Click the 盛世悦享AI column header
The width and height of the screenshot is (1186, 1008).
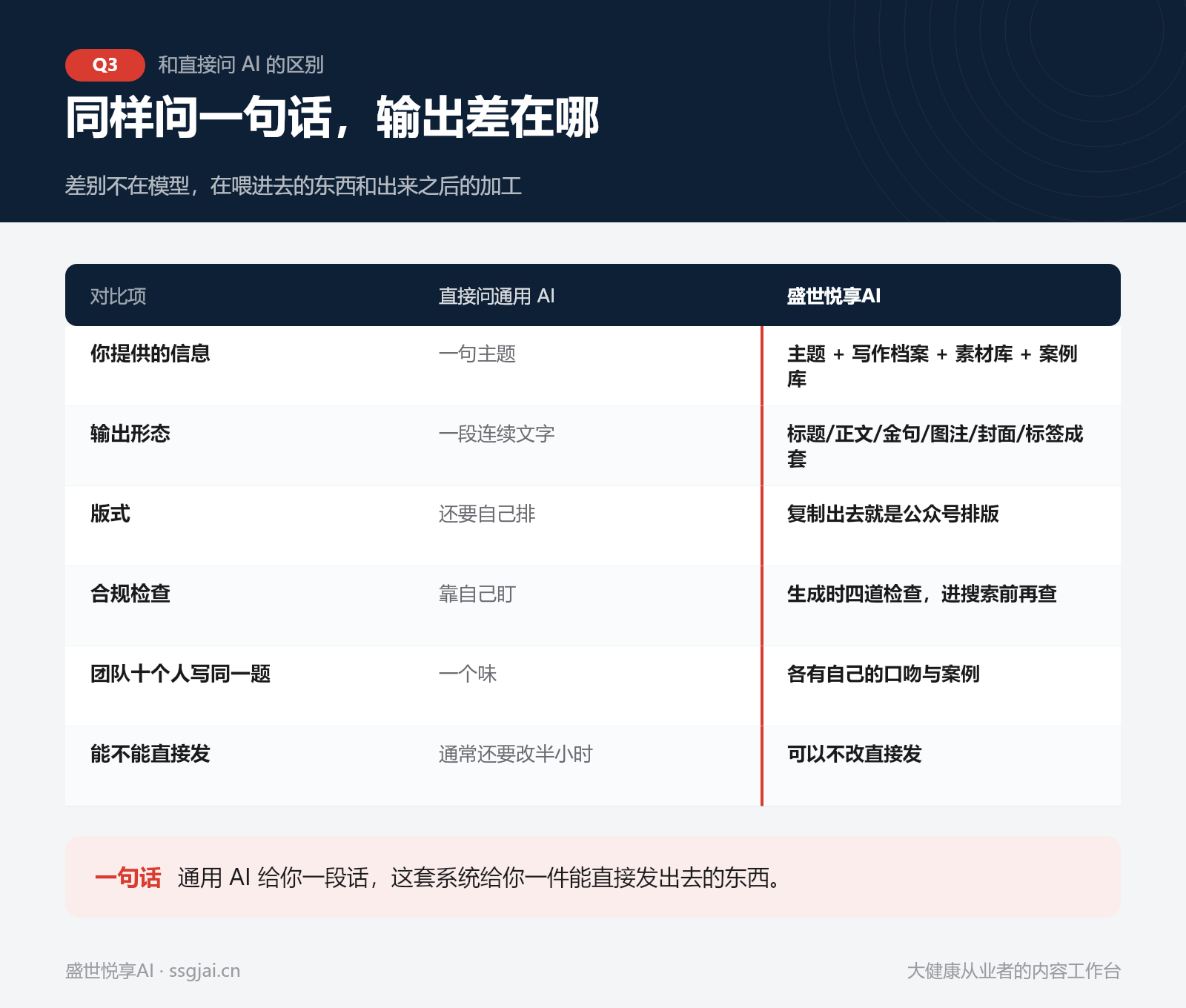pos(834,296)
